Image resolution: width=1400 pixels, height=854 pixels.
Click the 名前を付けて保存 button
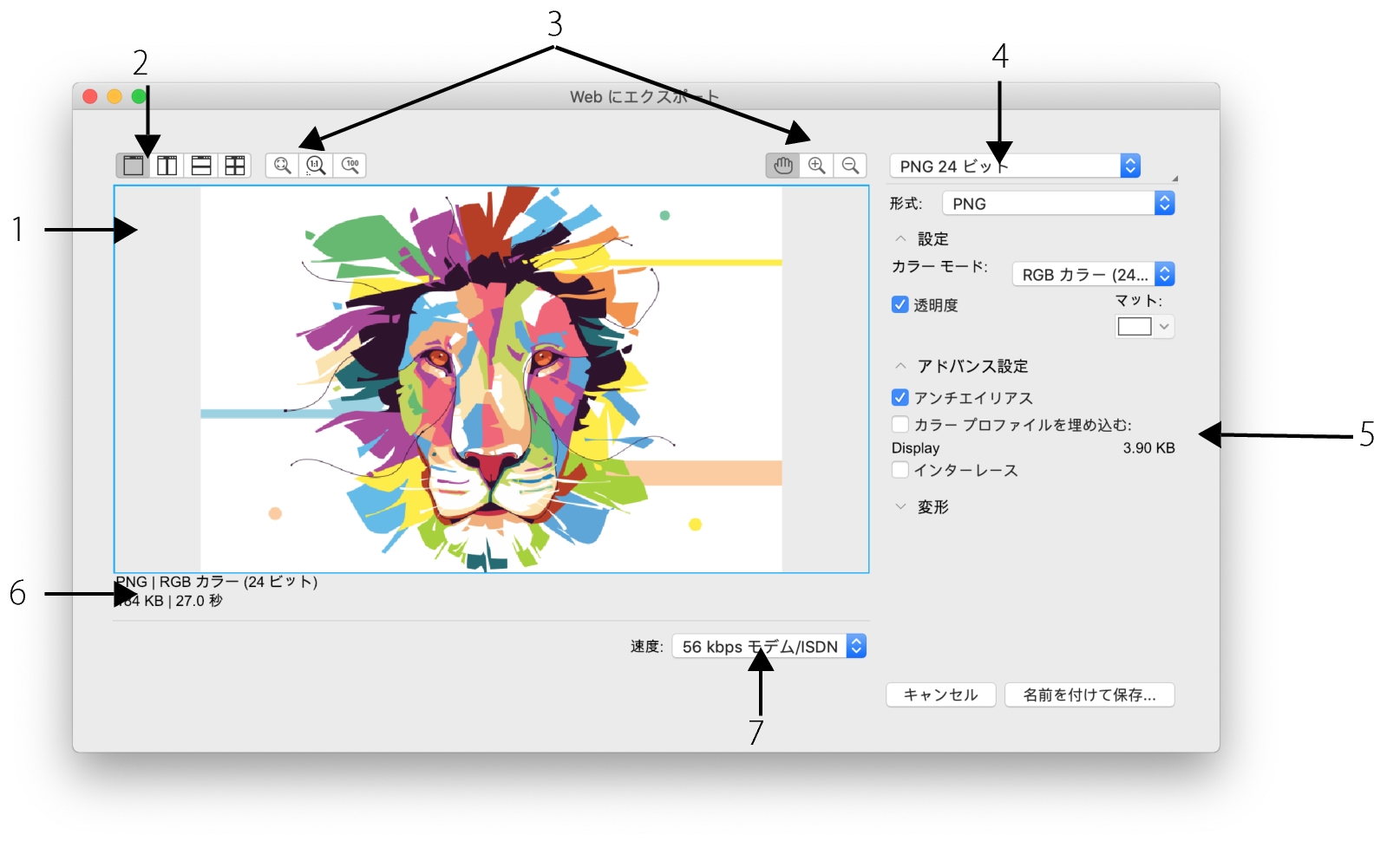click(1089, 695)
